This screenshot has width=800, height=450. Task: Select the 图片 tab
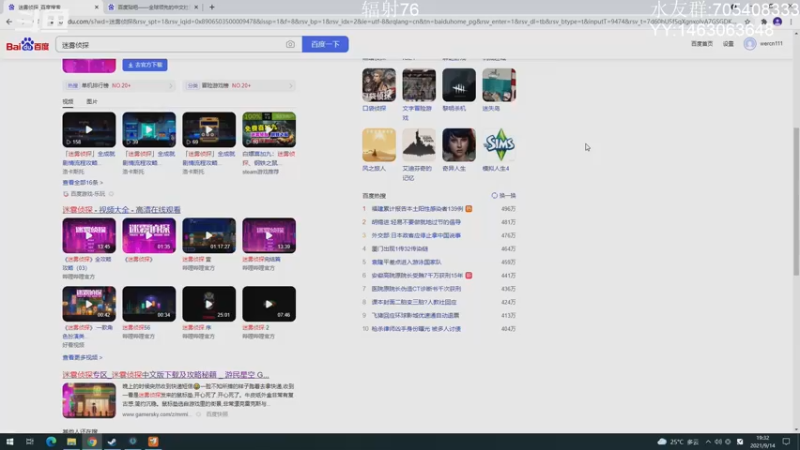tap(92, 102)
